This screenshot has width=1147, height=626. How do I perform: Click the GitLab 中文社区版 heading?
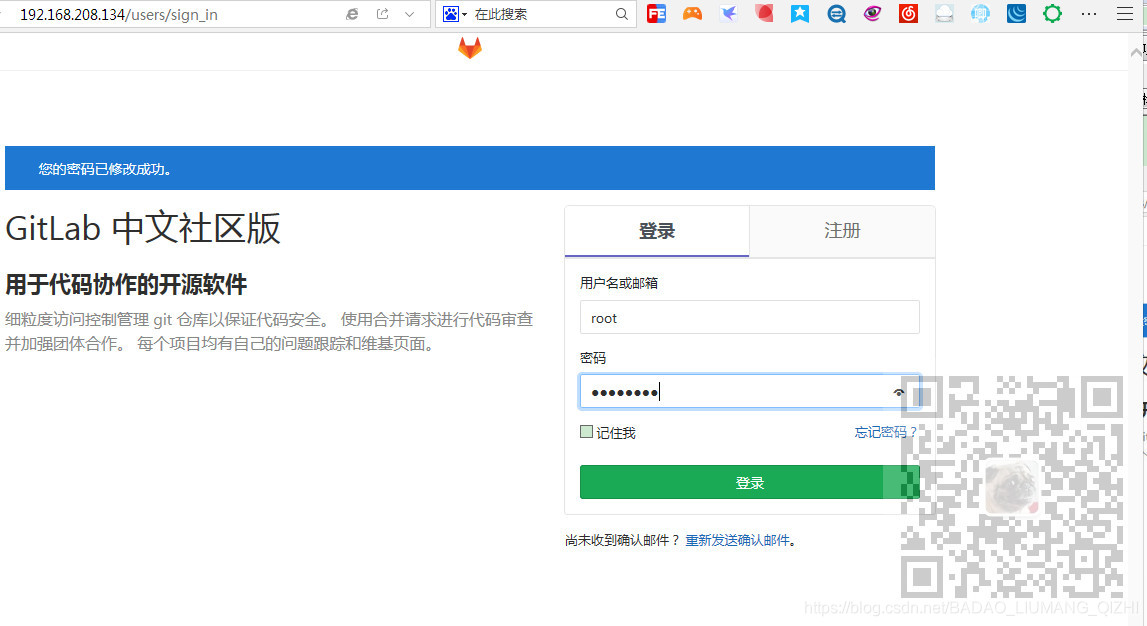pos(143,228)
